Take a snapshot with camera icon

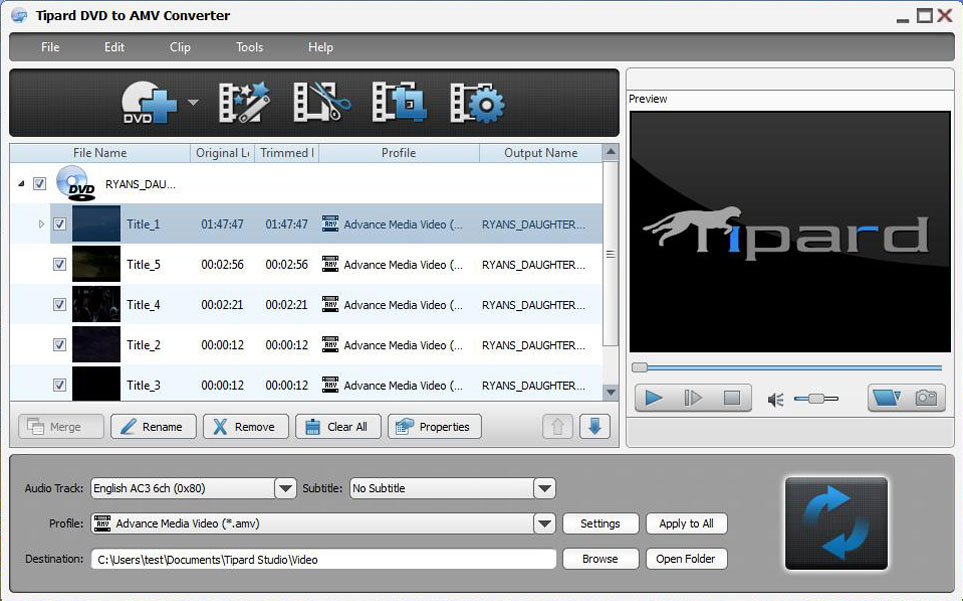pos(927,398)
